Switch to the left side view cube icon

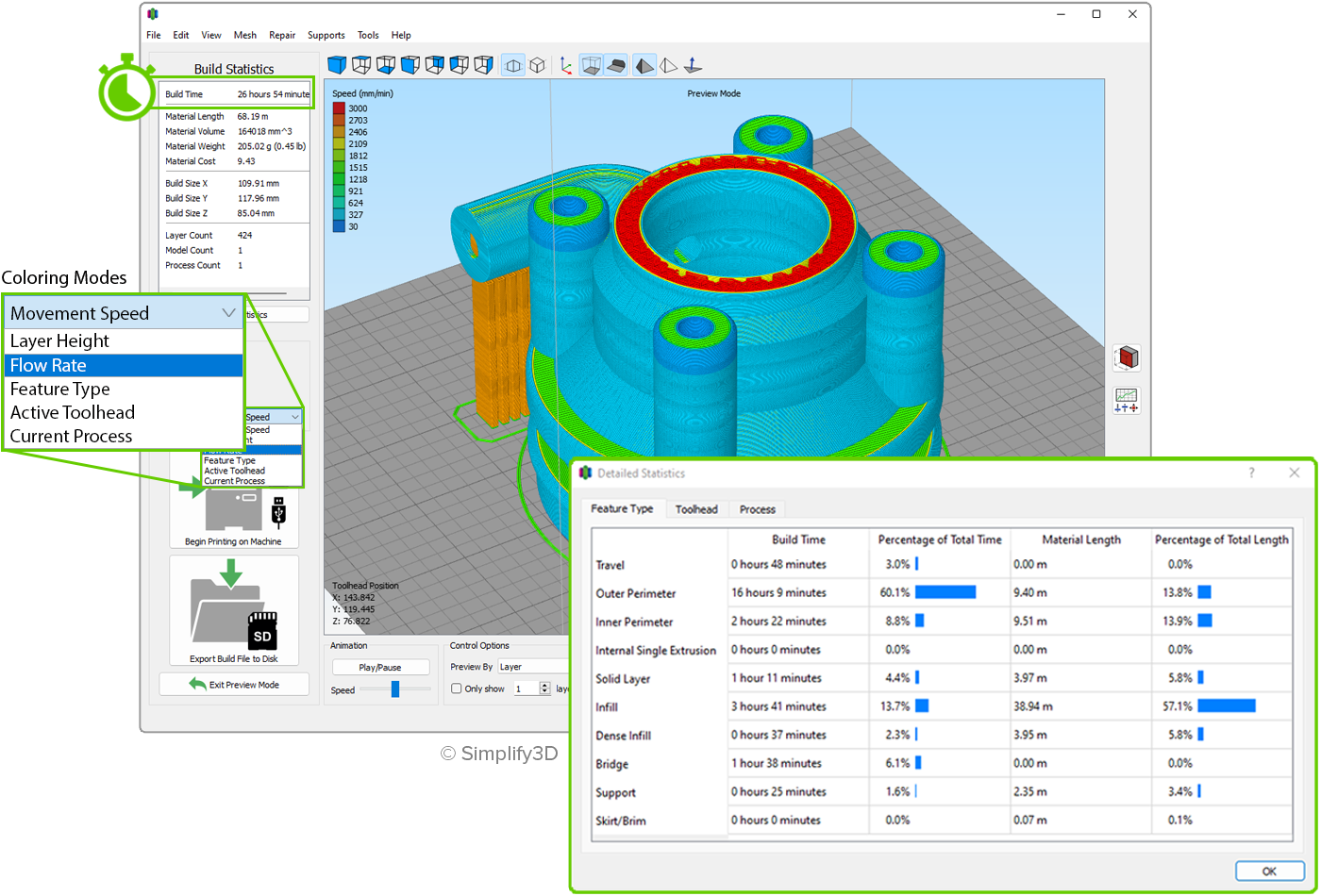pyautogui.click(x=460, y=65)
